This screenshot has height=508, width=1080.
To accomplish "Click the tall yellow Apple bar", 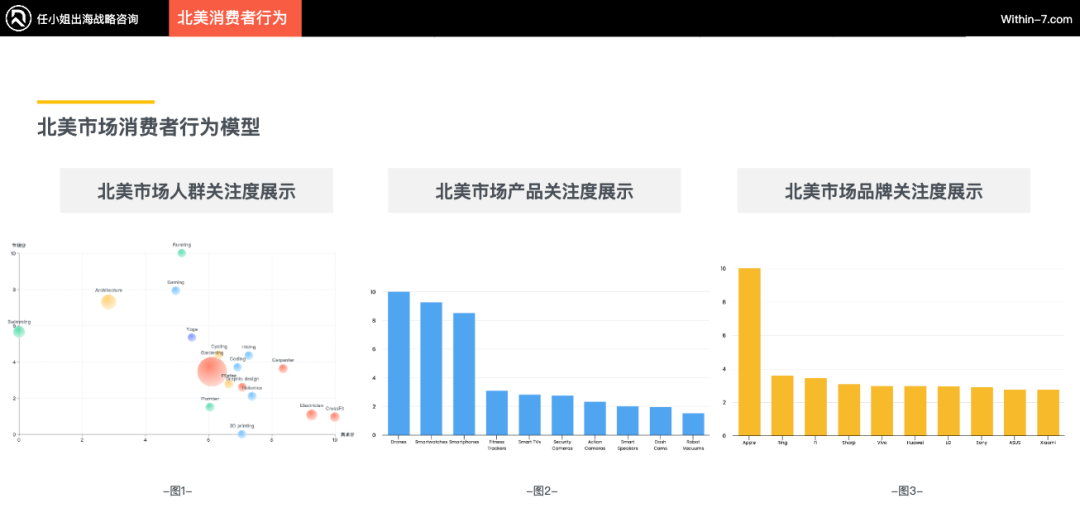I will tap(749, 352).
